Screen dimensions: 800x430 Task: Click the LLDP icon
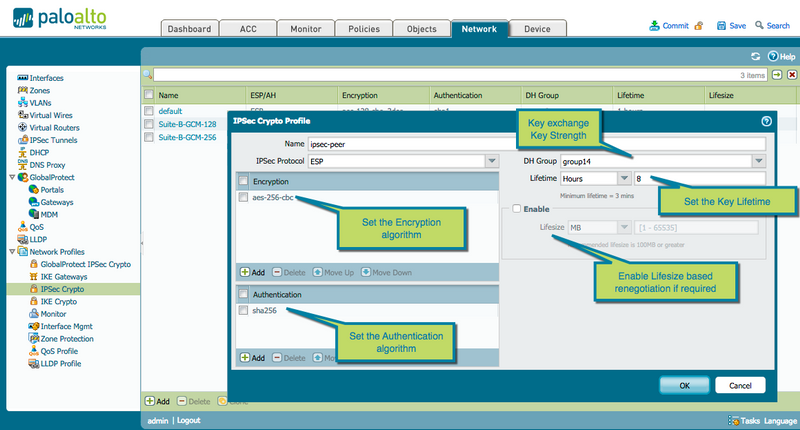(22, 239)
